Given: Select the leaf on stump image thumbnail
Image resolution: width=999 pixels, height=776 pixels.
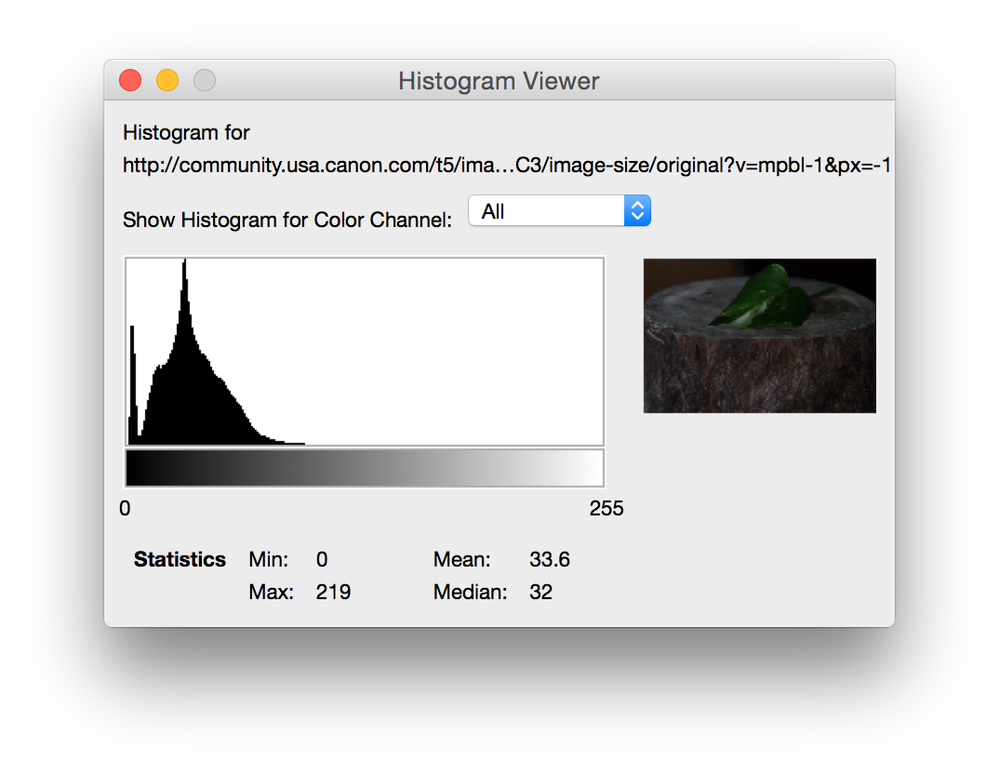Looking at the screenshot, I should 759,336.
